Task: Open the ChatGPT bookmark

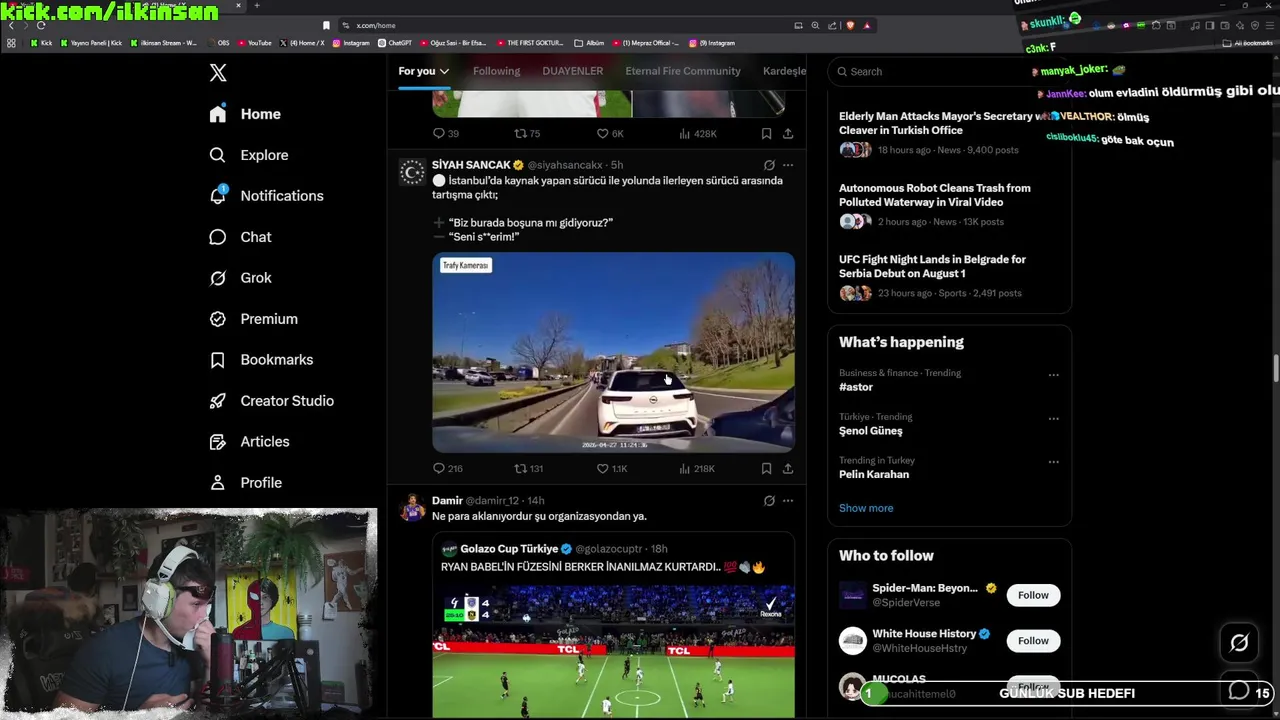Action: click(395, 43)
